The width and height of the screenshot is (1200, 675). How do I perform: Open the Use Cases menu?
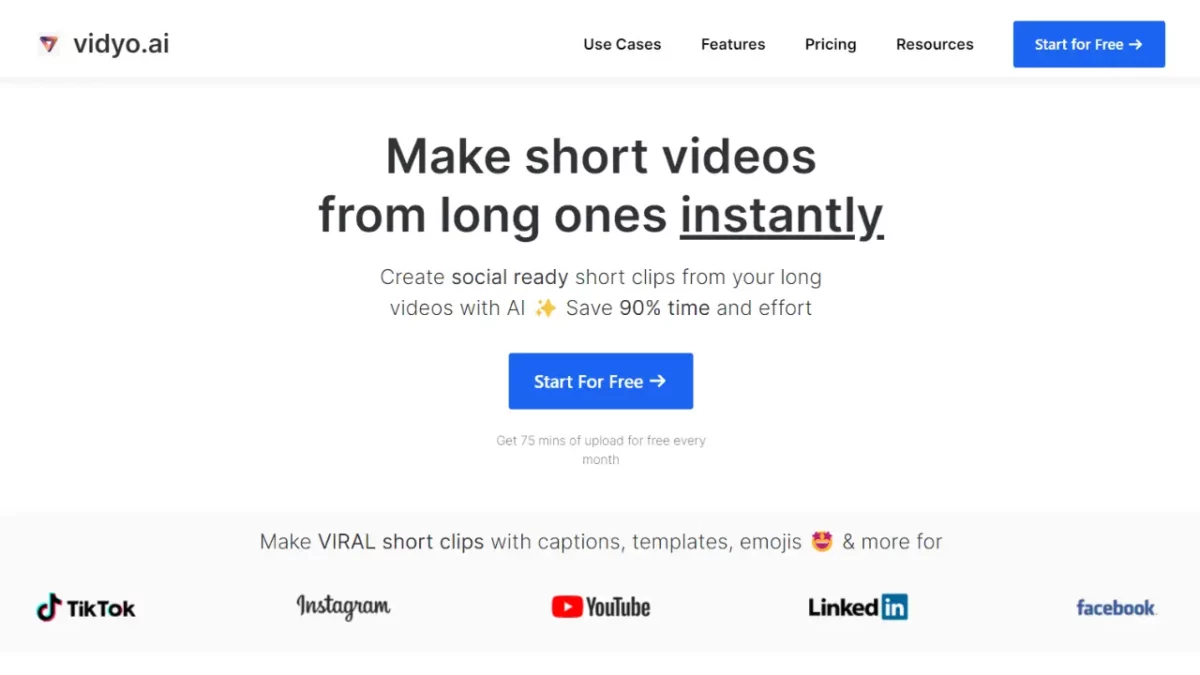622,44
